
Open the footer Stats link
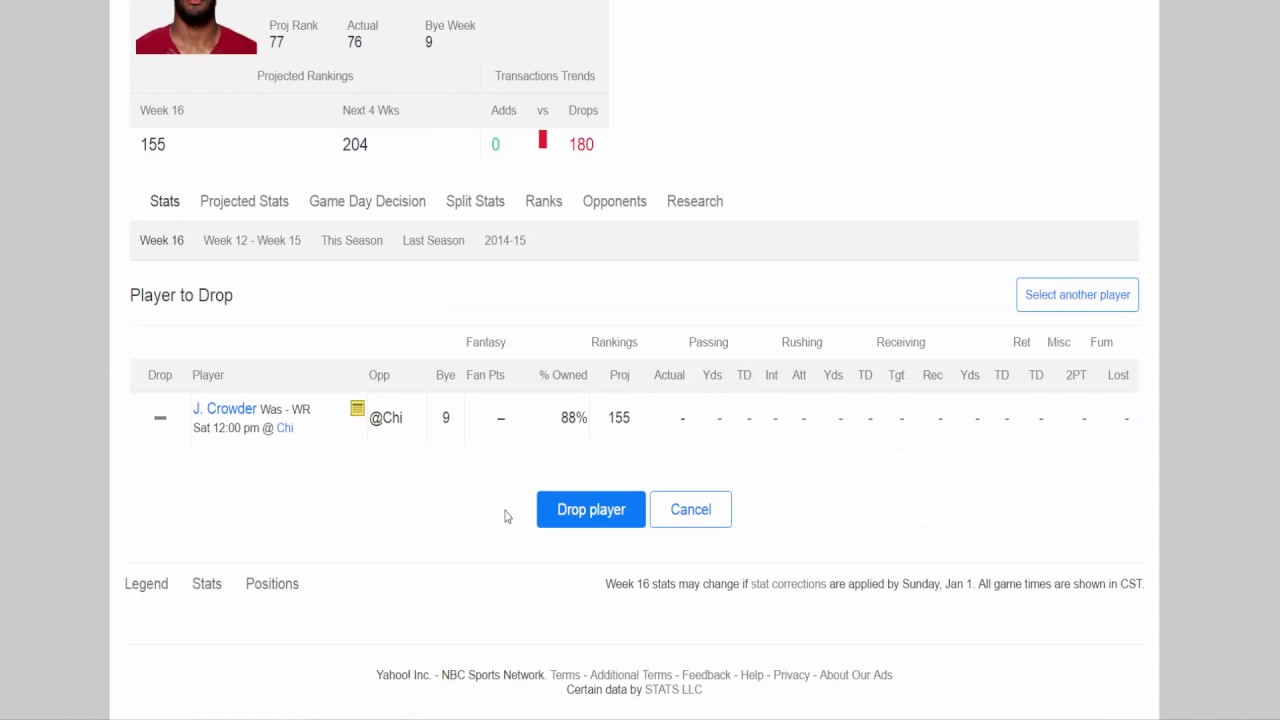[207, 584]
